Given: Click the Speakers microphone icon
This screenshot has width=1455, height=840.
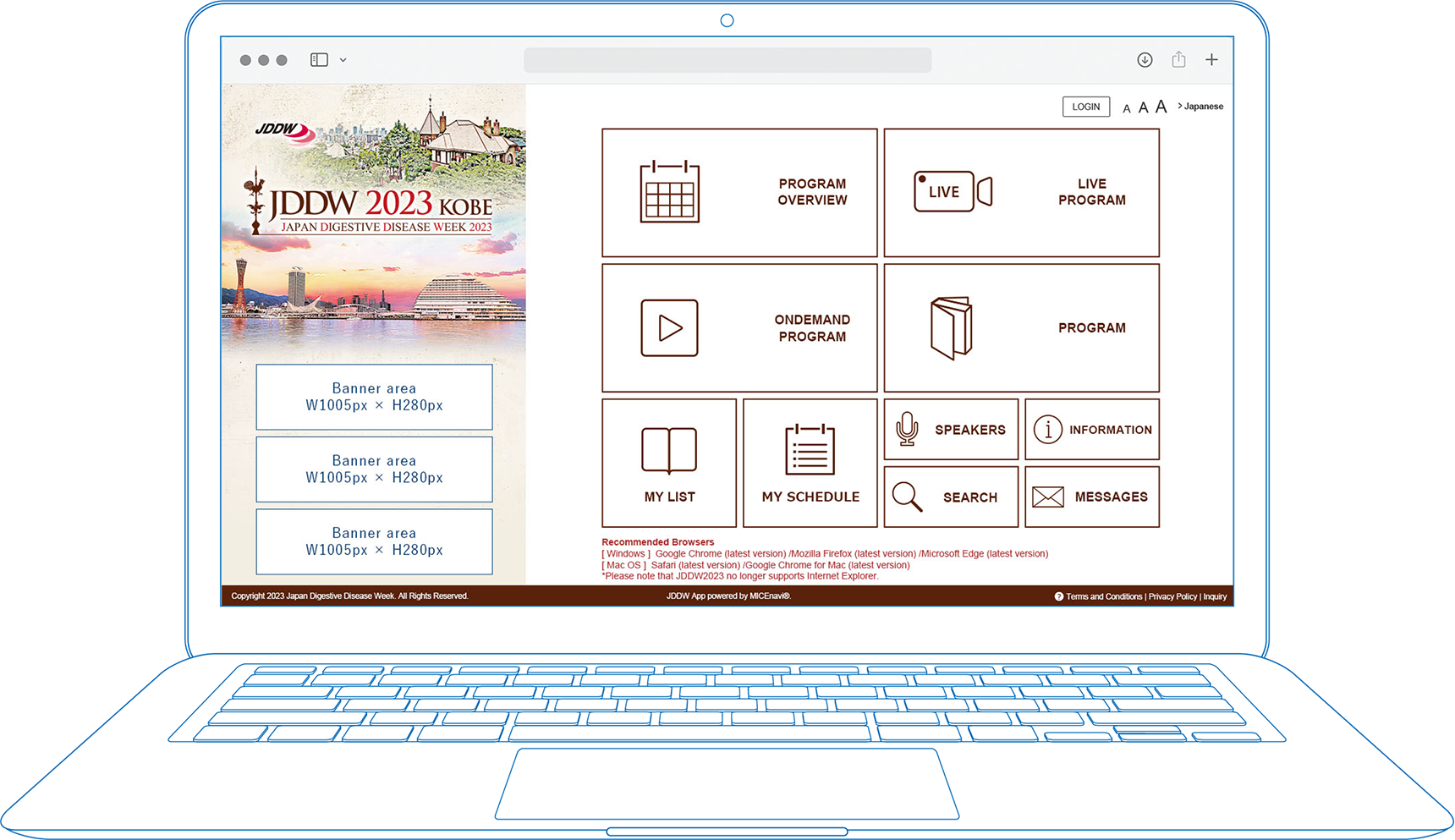Looking at the screenshot, I should click(x=907, y=430).
